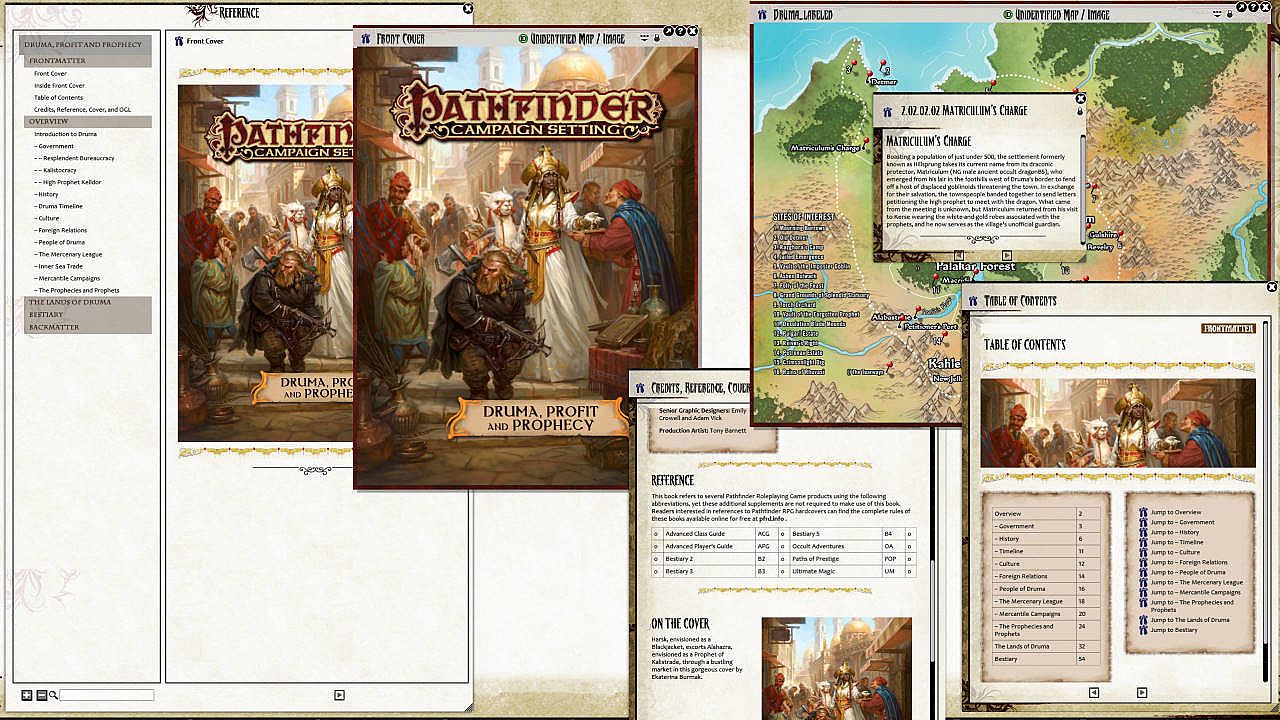
Task: Click the Occult Adventures table cell
Action: [835, 546]
